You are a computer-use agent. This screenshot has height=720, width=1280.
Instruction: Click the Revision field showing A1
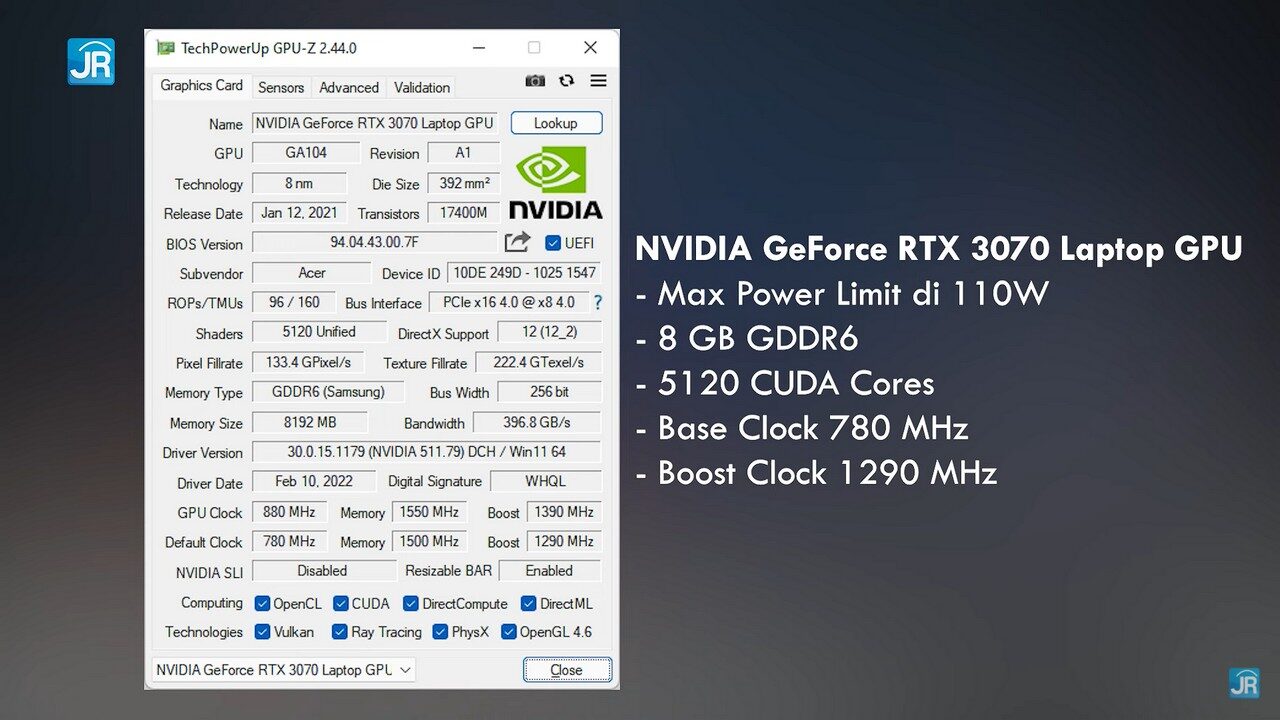pos(463,153)
